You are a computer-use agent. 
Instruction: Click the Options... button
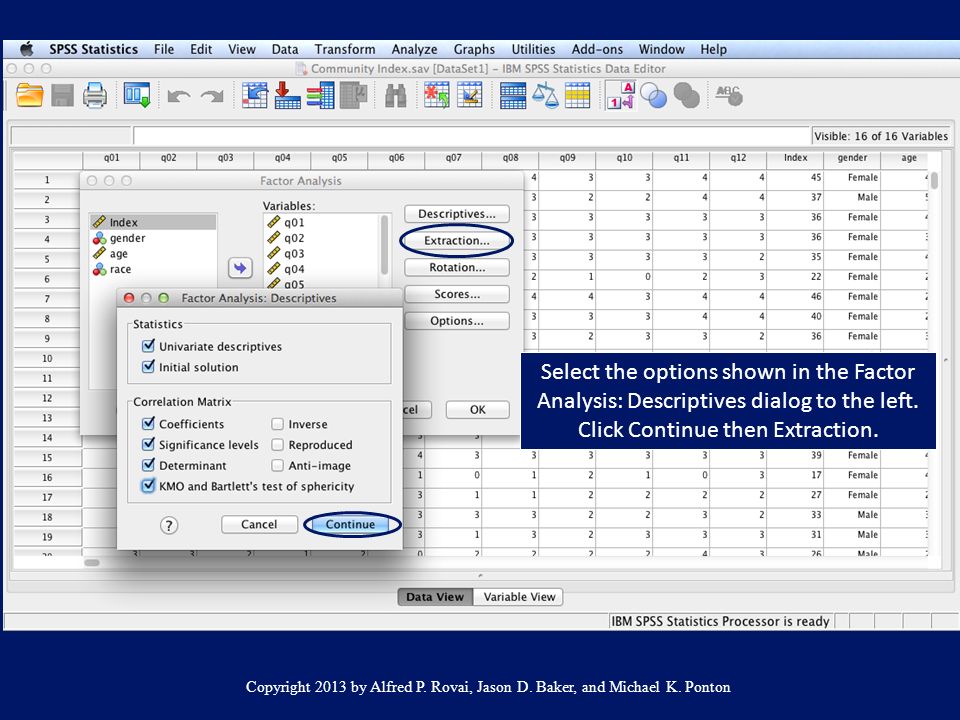point(457,321)
